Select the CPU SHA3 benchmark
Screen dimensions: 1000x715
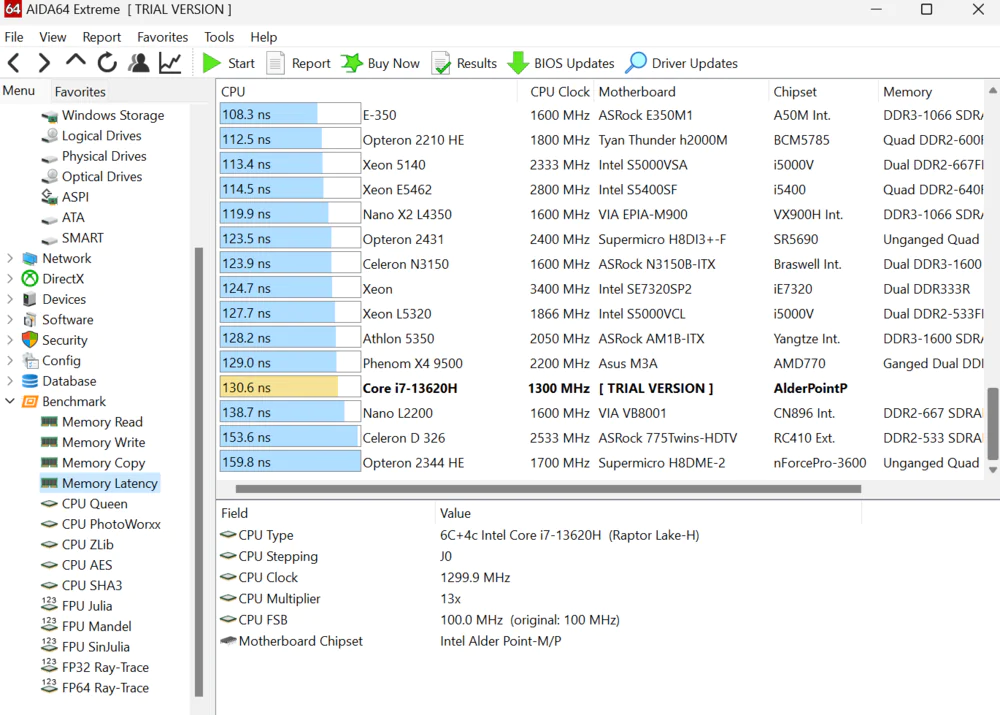(82, 586)
